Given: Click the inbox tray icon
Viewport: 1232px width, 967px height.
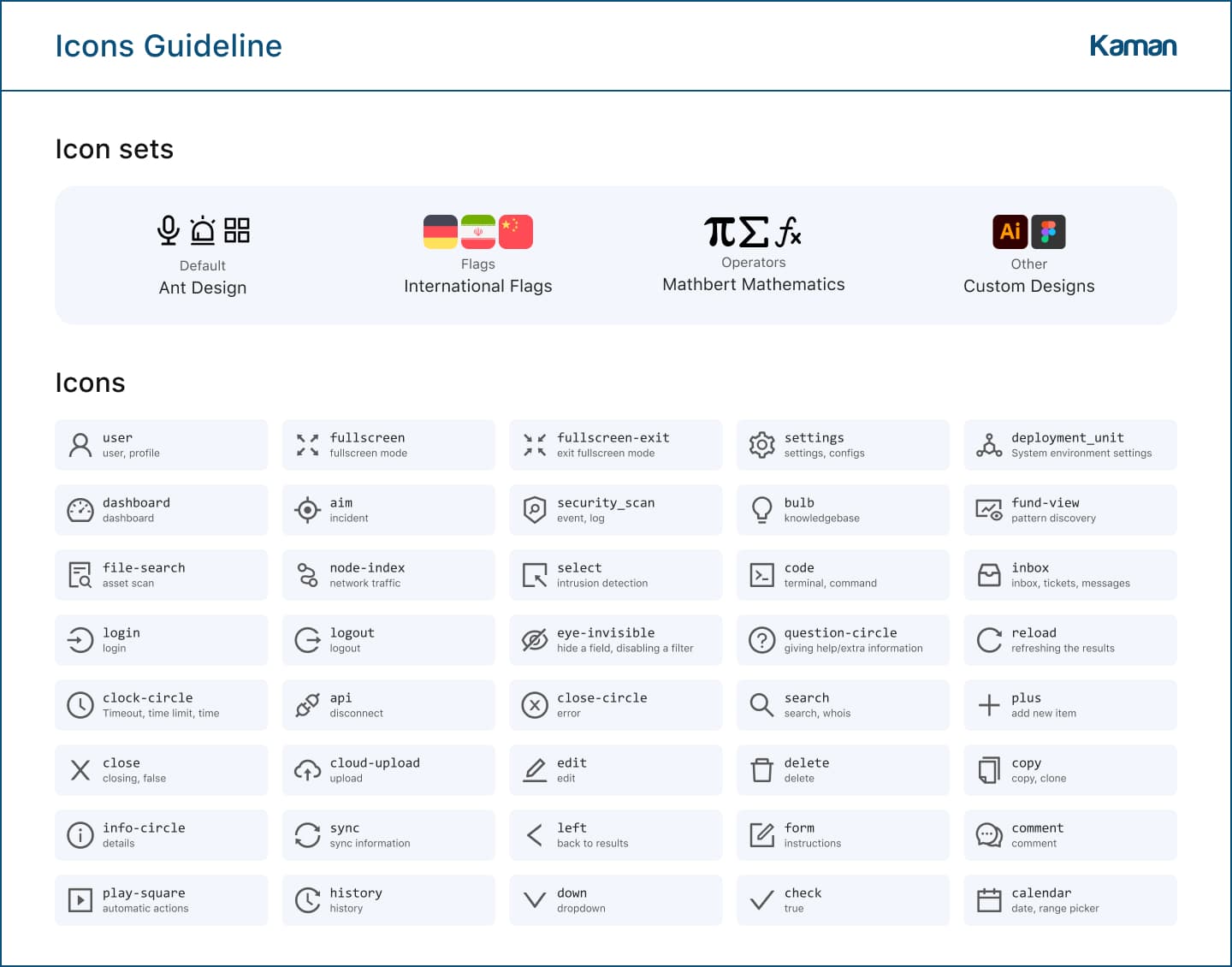Looking at the screenshot, I should pyautogui.click(x=989, y=575).
